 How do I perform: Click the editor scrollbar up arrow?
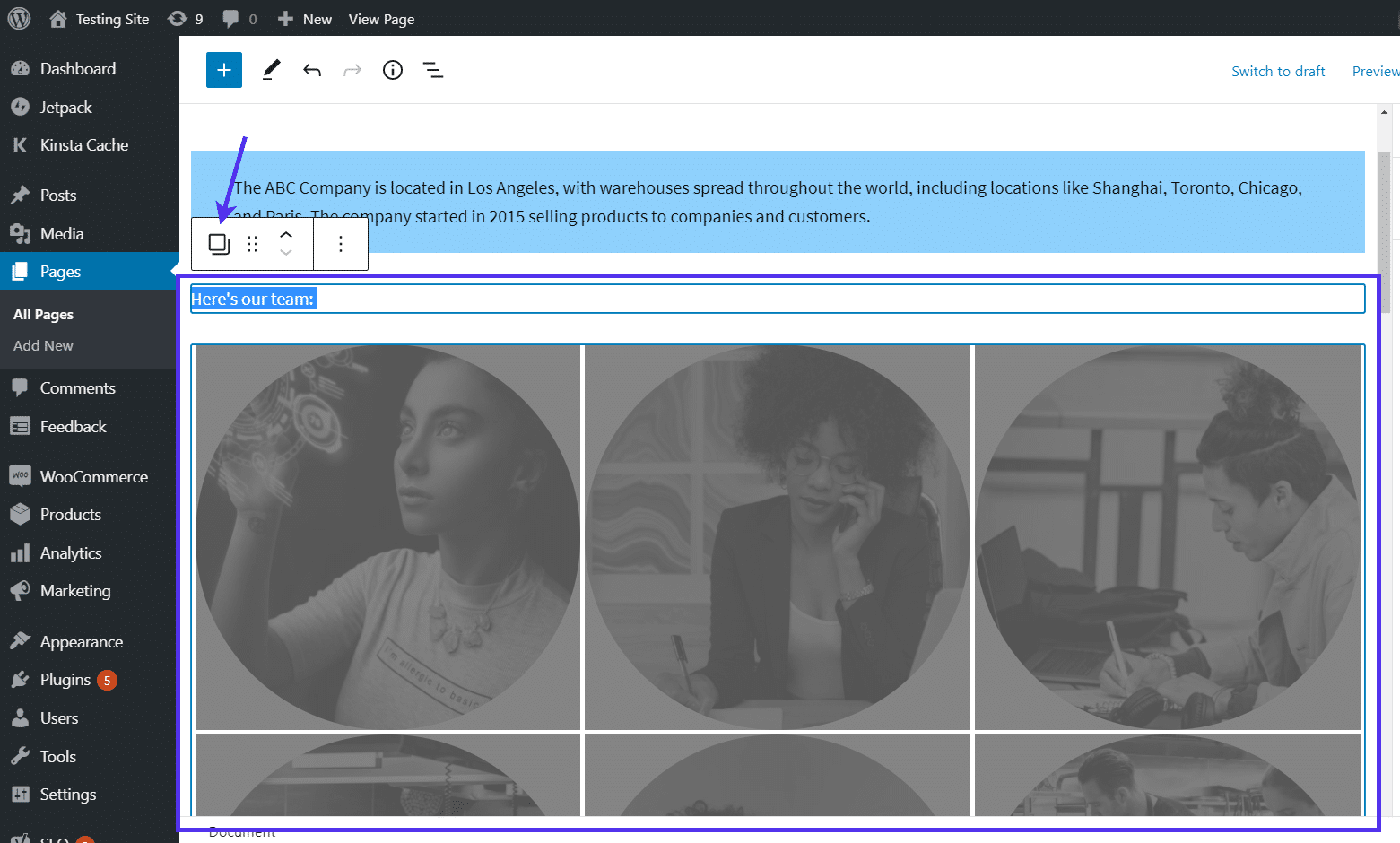click(1384, 113)
